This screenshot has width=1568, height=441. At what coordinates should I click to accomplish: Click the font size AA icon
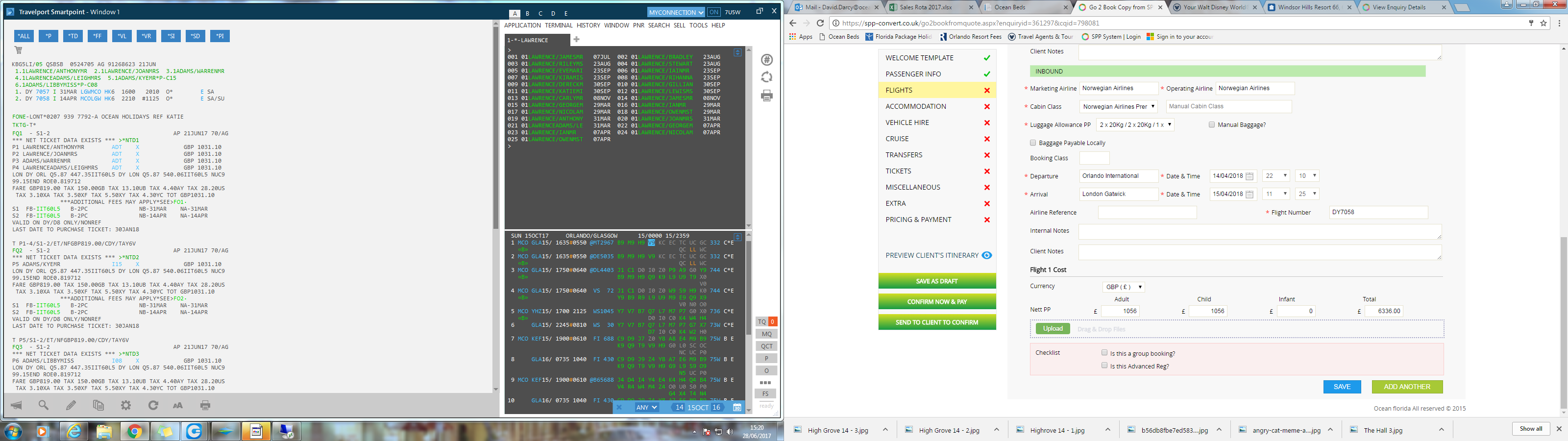click(x=178, y=405)
